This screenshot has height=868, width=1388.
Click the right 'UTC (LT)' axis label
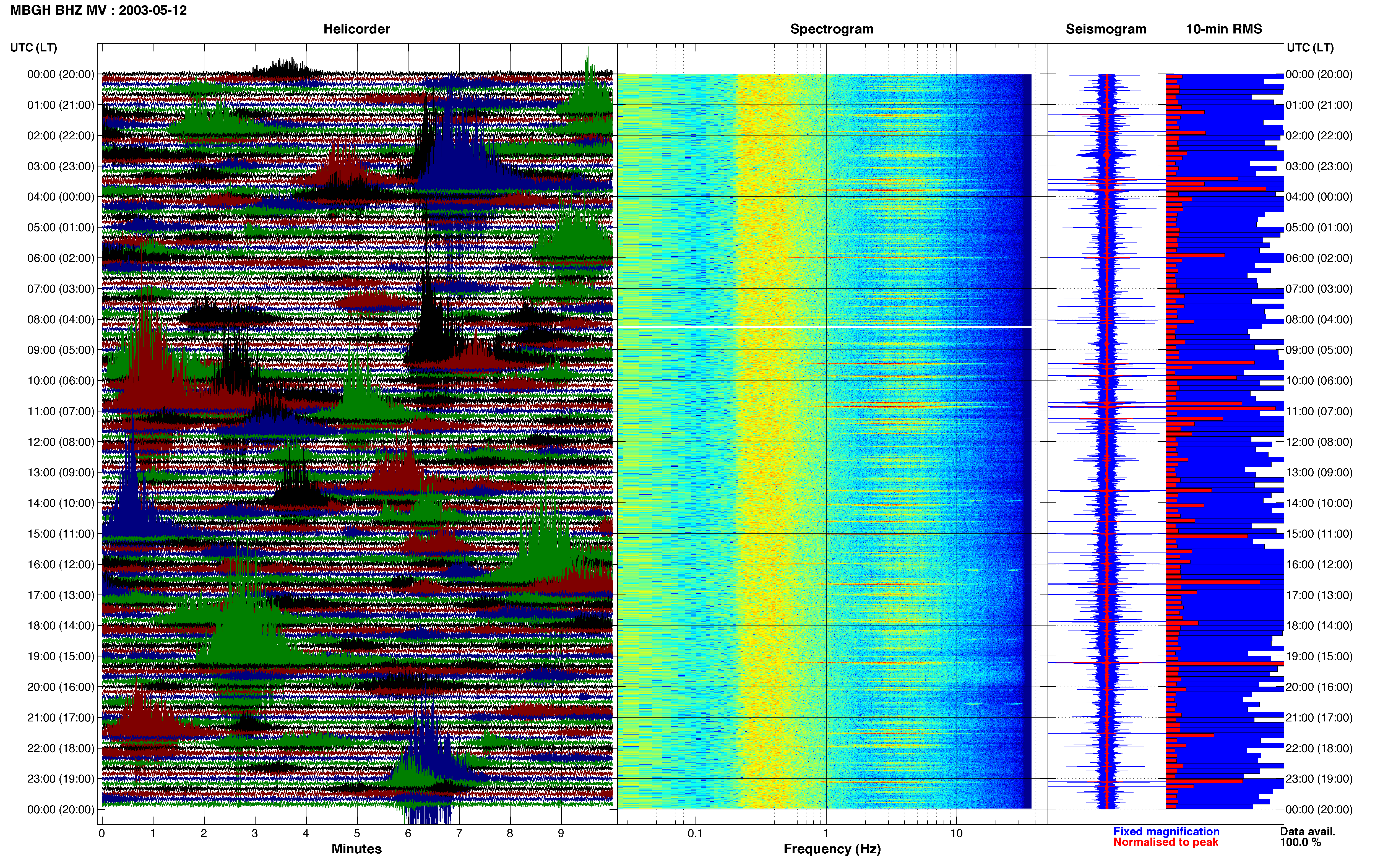coord(1310,48)
